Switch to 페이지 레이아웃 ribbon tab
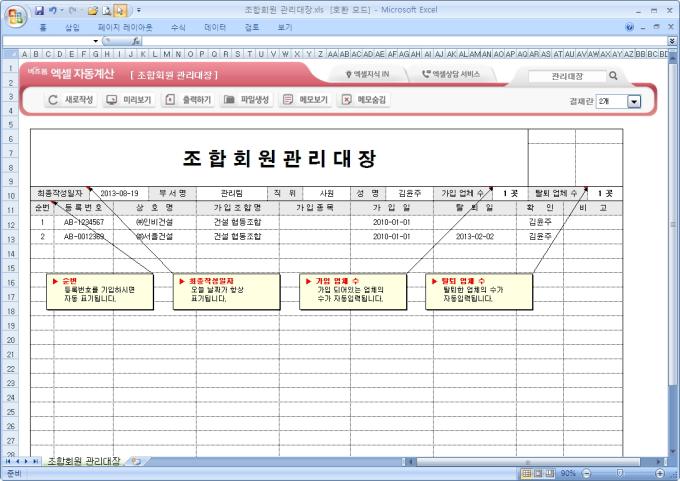The image size is (680, 481). [125, 28]
